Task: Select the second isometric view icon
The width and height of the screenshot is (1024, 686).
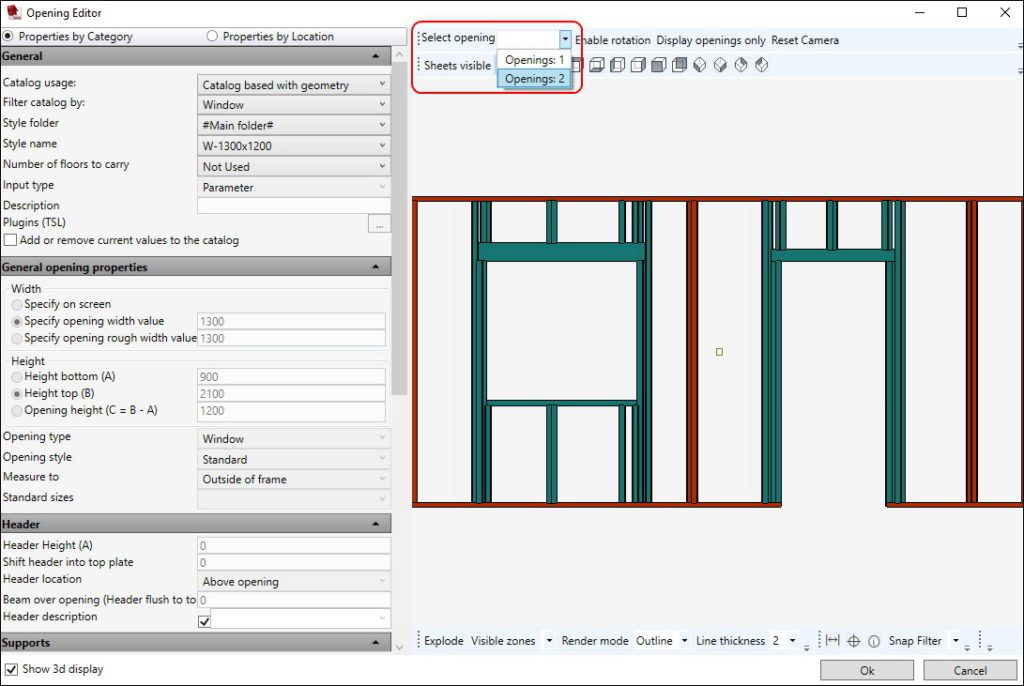Action: pos(720,65)
